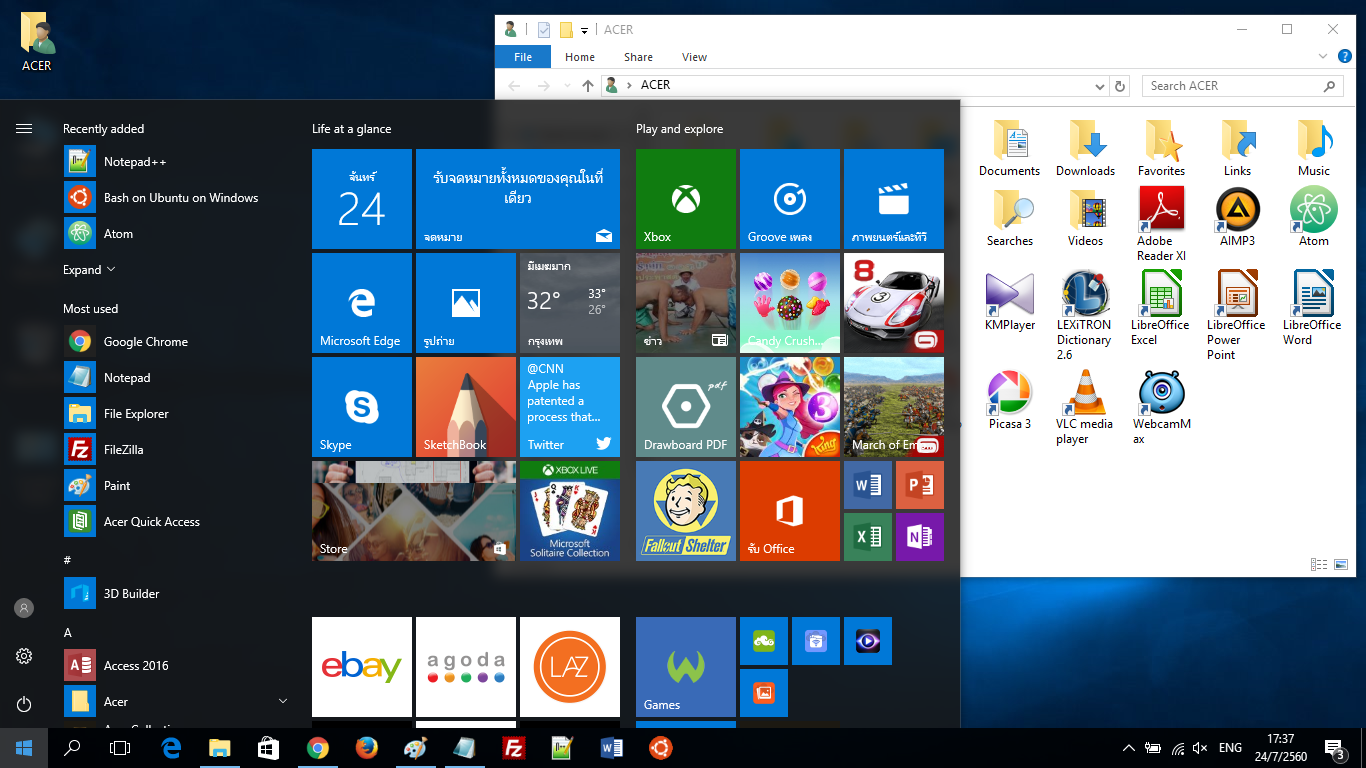Click FileZilla icon in taskbar
The width and height of the screenshot is (1366, 768).
click(513, 748)
